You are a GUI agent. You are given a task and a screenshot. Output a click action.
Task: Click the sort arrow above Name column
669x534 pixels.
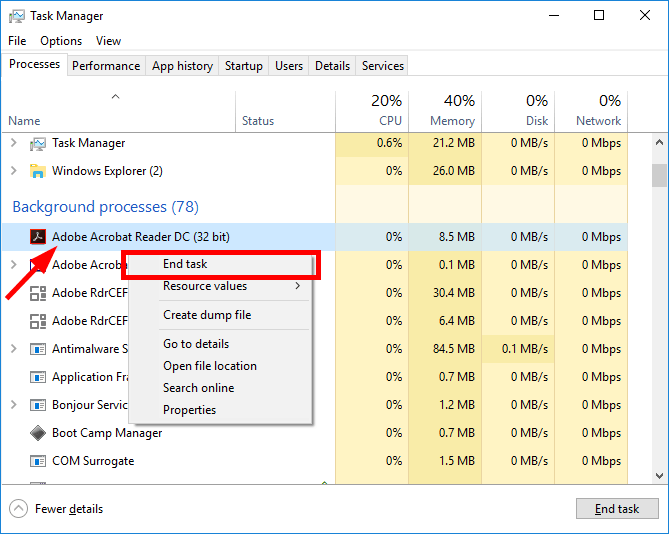tap(116, 97)
